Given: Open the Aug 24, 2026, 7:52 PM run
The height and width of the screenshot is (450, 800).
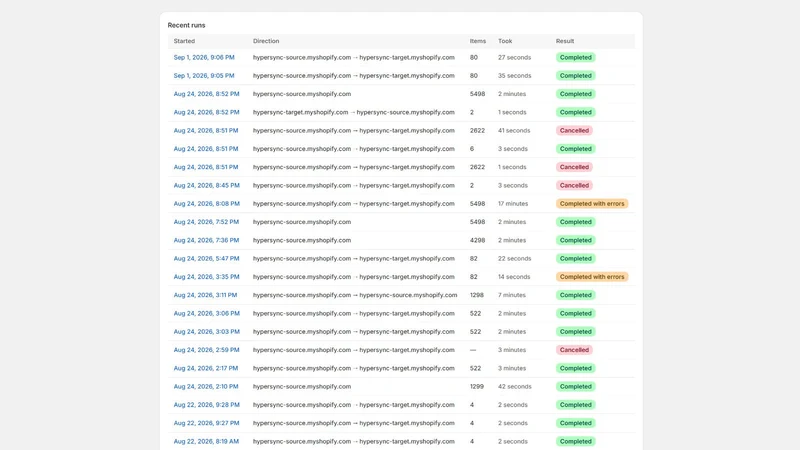Looking at the screenshot, I should click(x=206, y=222).
